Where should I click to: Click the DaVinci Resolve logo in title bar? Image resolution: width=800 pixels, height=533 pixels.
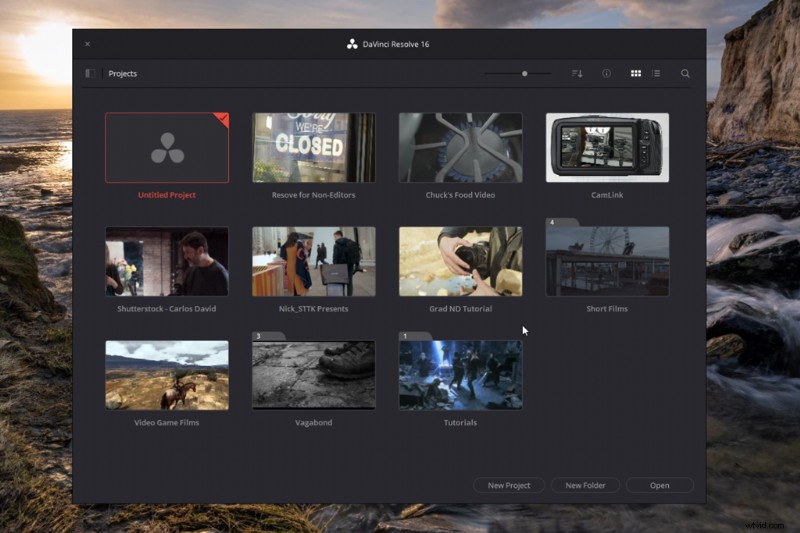[x=352, y=44]
